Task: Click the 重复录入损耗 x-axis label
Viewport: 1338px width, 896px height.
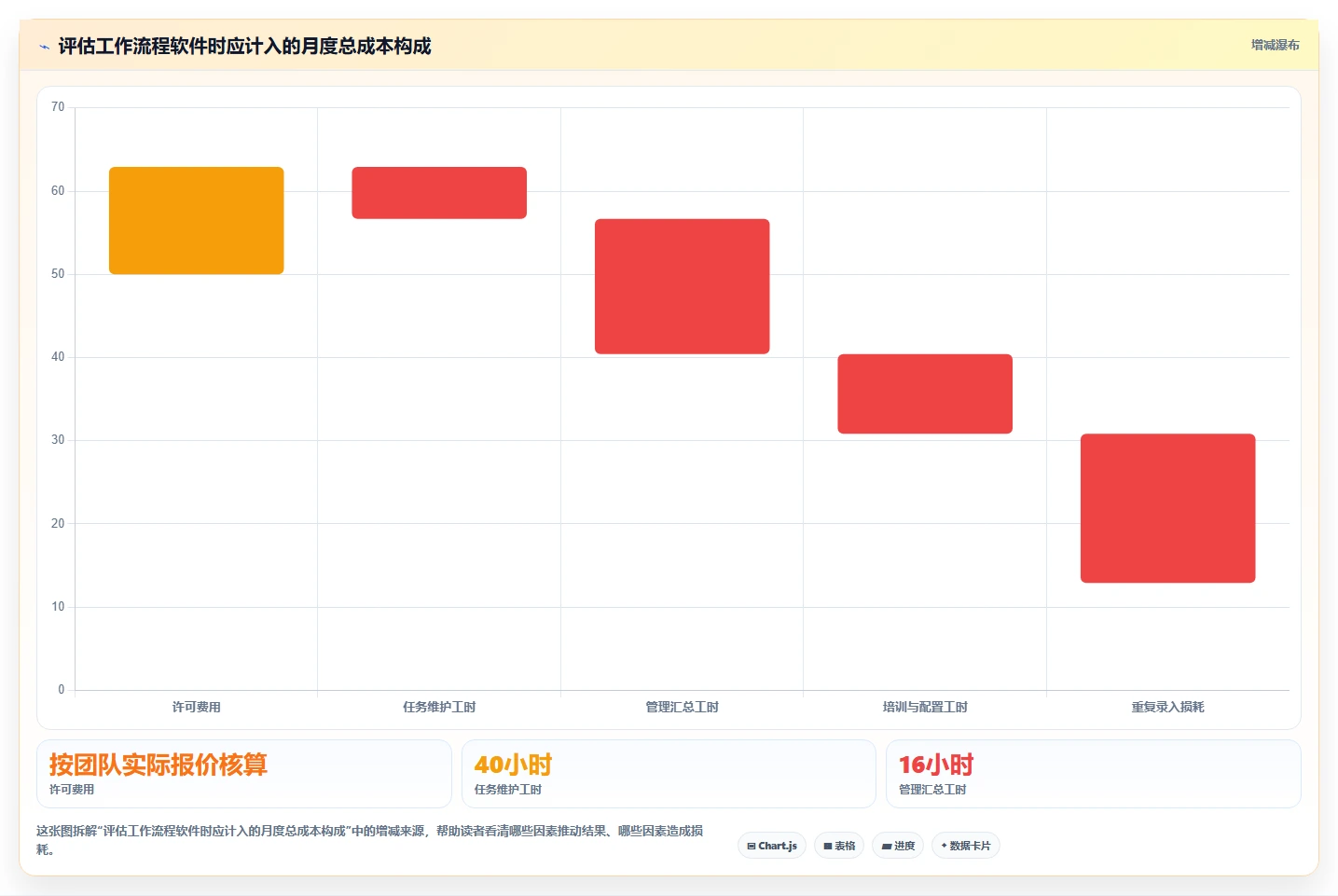Action: point(1168,707)
